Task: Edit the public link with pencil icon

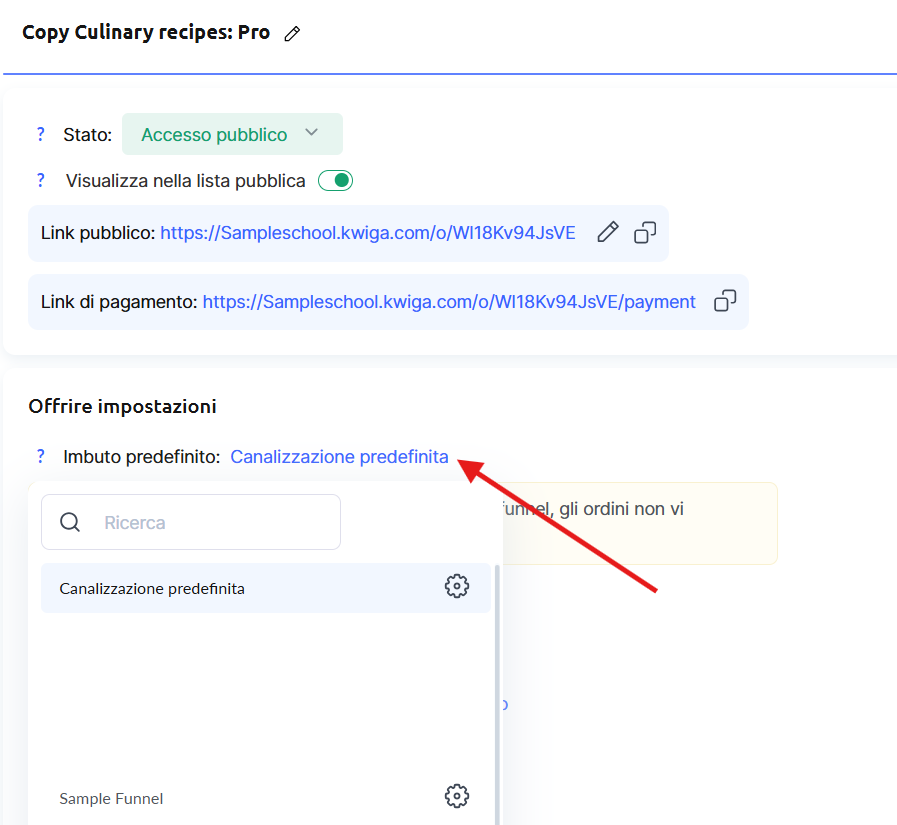Action: (607, 233)
